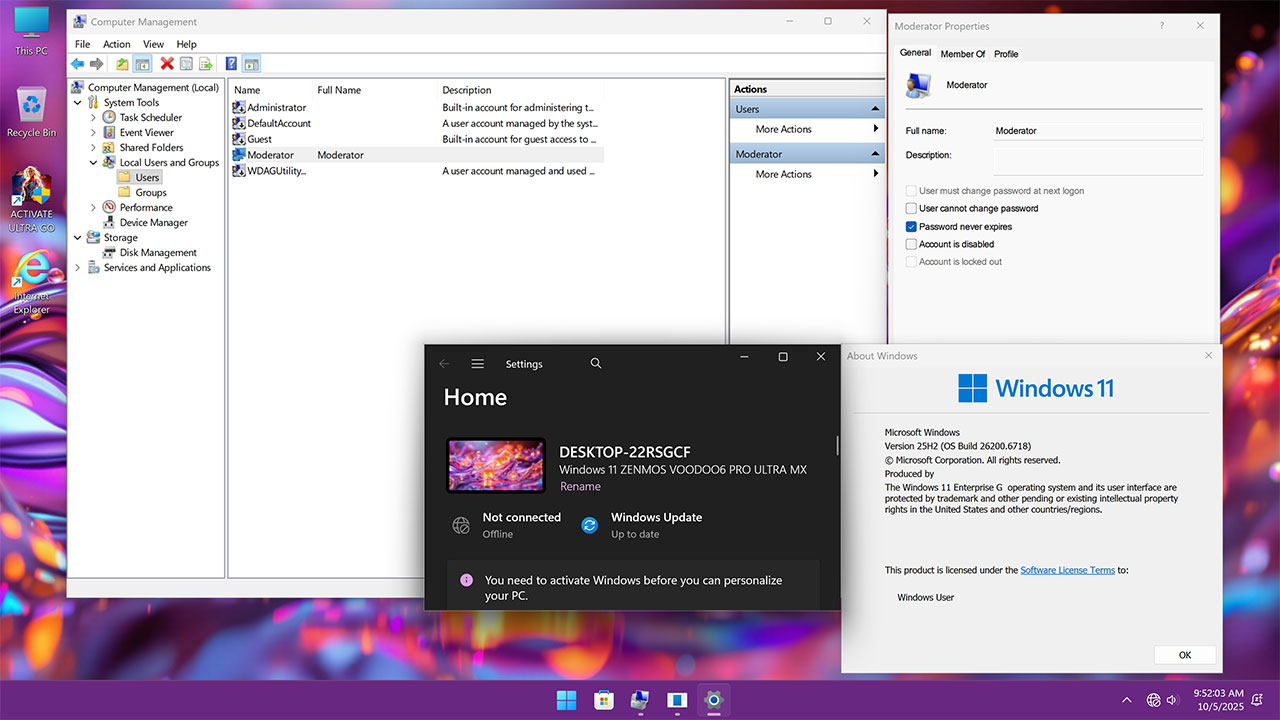Image resolution: width=1280 pixels, height=720 pixels.
Task: Open the Help menu in Computer Management
Action: pyautogui.click(x=187, y=44)
